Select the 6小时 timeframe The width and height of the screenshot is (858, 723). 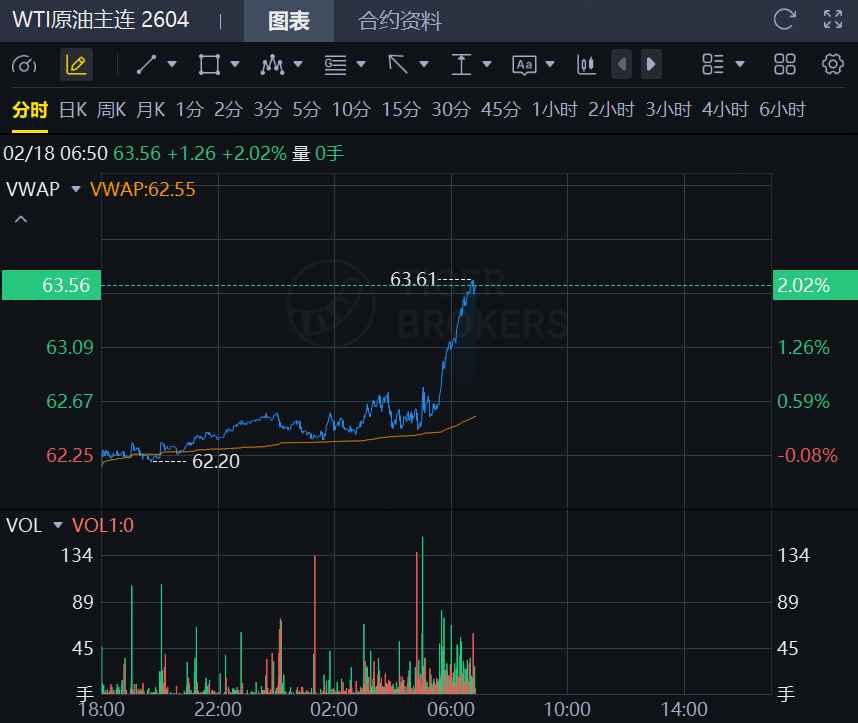tap(782, 109)
